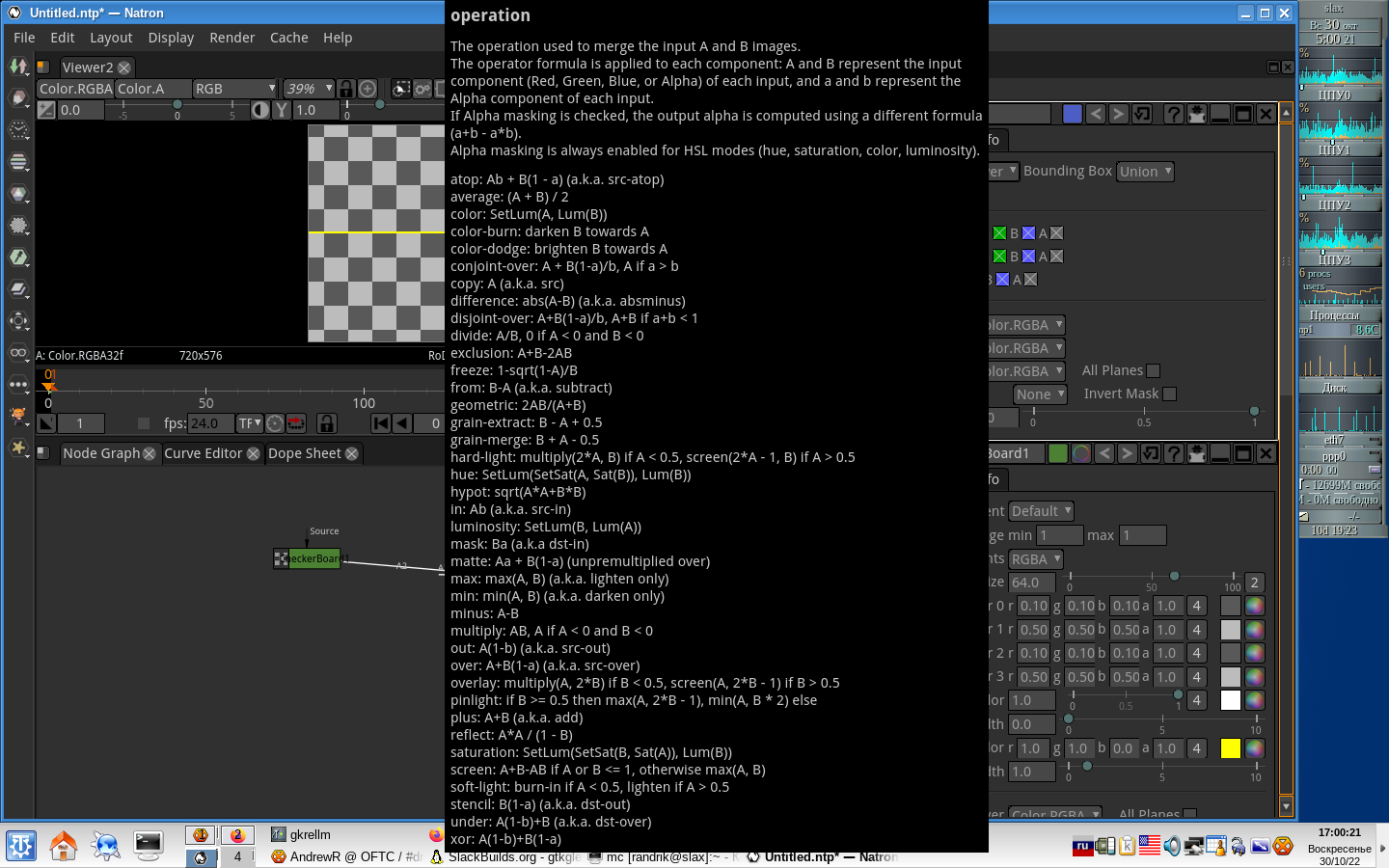Open the Bounding Box Union dropdown
This screenshot has width=1389, height=868.
click(1145, 172)
